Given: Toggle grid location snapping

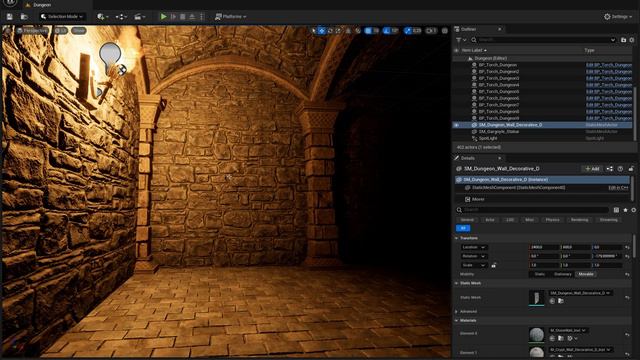Looking at the screenshot, I should pos(368,31).
